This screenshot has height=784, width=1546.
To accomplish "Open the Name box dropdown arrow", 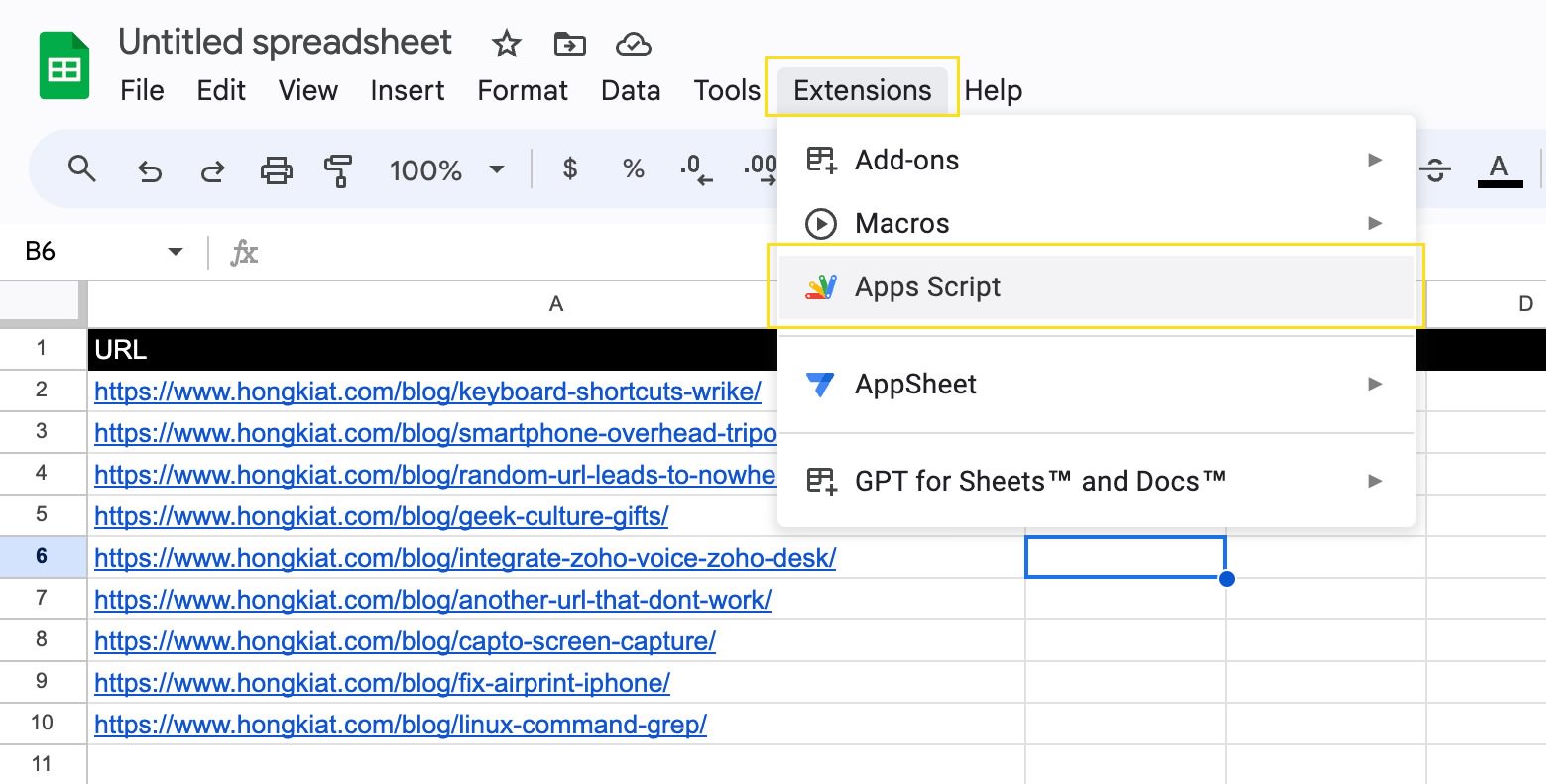I will click(x=176, y=252).
